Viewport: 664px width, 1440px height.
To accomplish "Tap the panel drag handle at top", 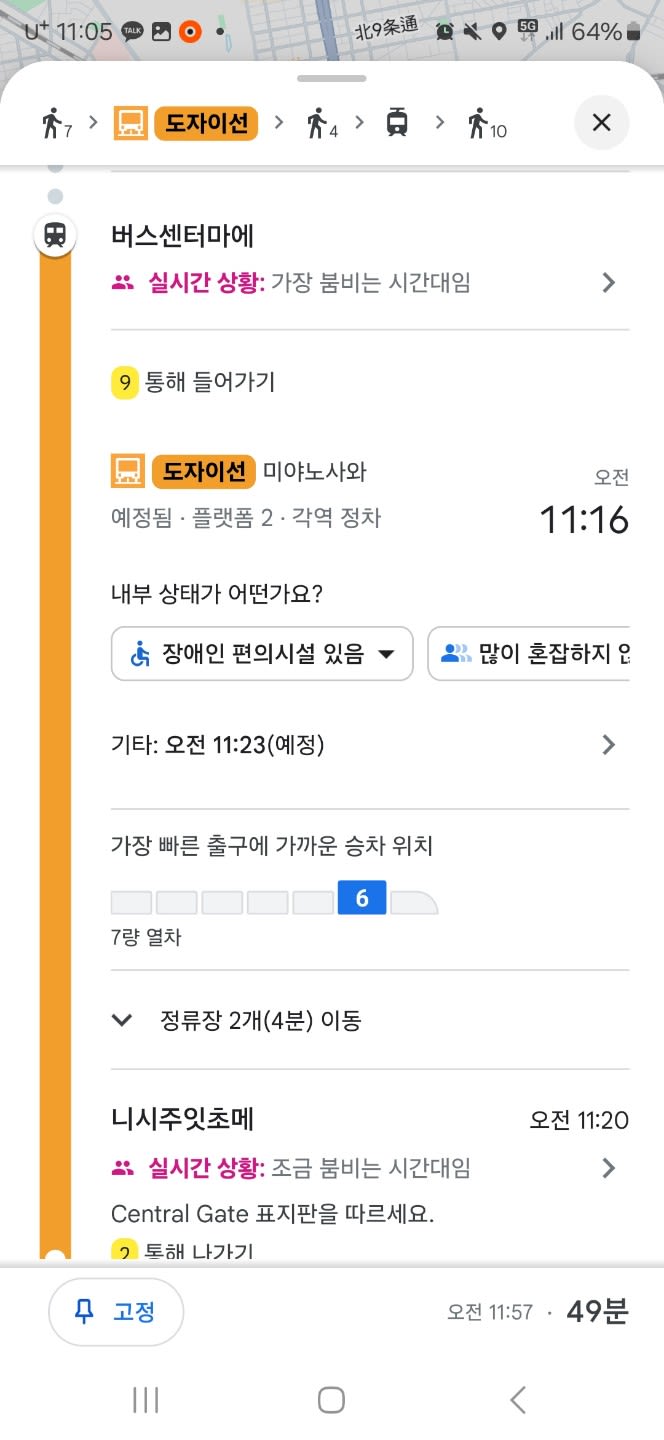I will [332, 78].
